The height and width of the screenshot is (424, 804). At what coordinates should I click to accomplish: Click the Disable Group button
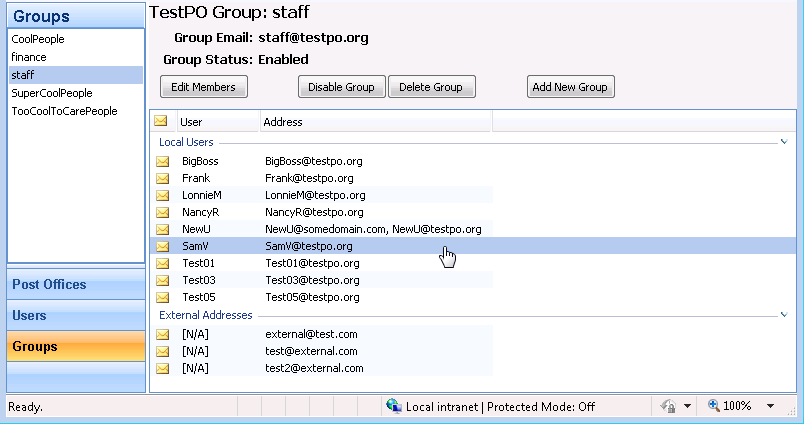[341, 87]
